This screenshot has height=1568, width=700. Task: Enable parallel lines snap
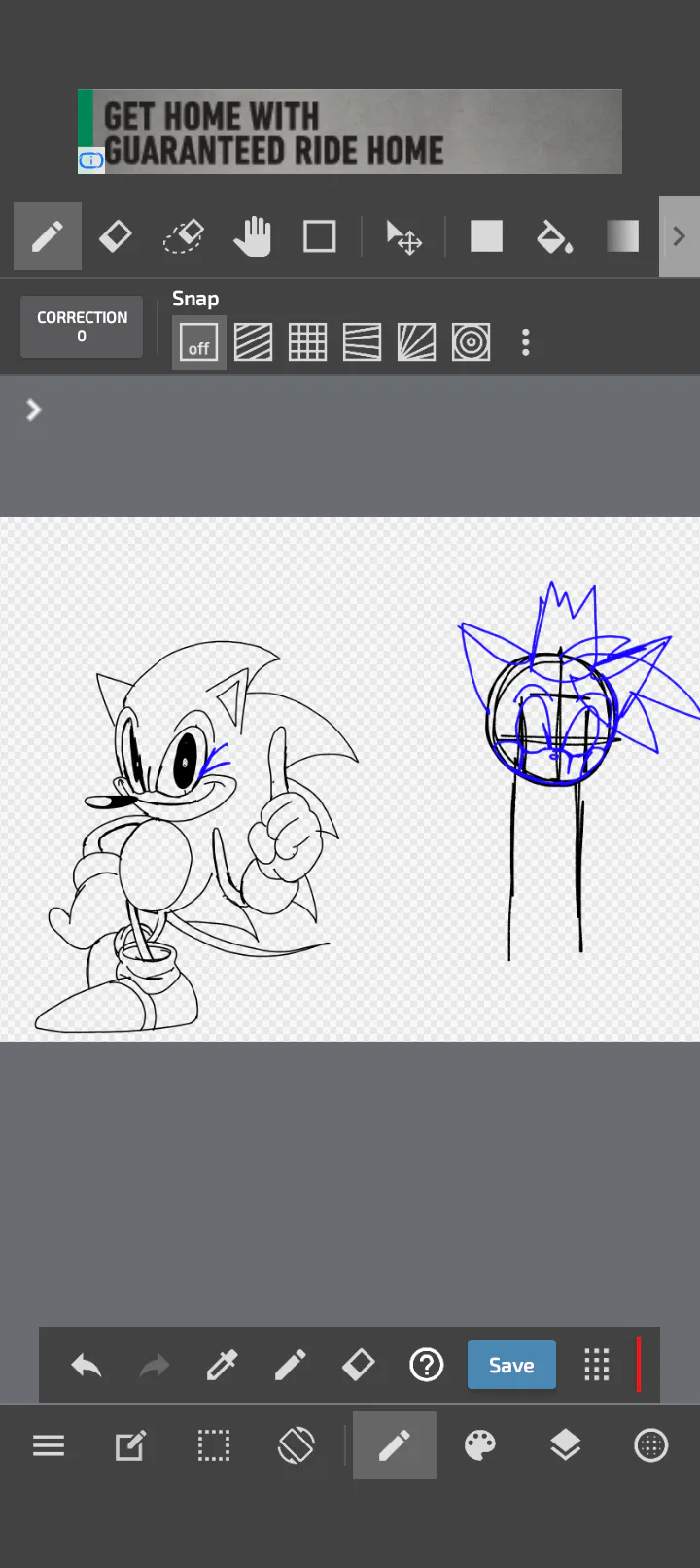(254, 342)
